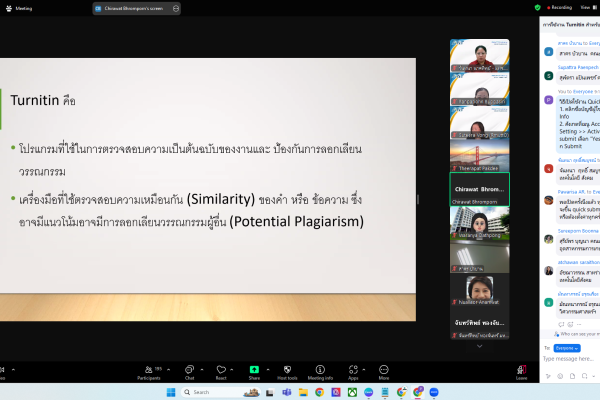Screen dimensions: 600x400
Task: Click the green Share screen button
Action: pyautogui.click(x=254, y=372)
